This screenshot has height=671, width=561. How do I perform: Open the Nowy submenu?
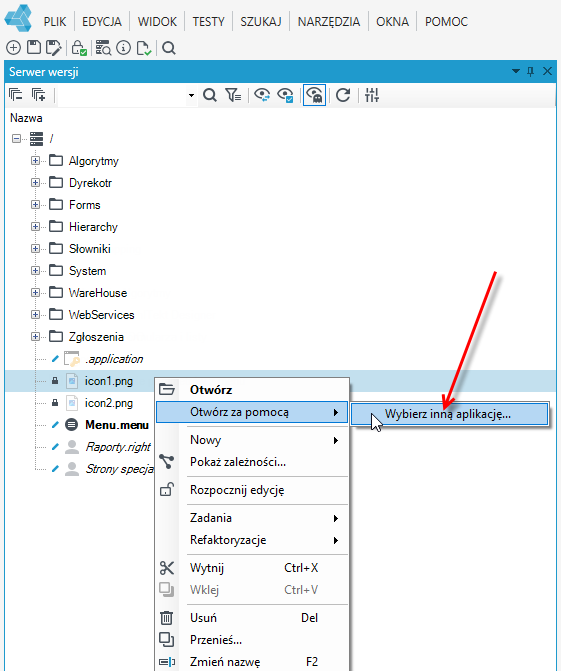252,440
